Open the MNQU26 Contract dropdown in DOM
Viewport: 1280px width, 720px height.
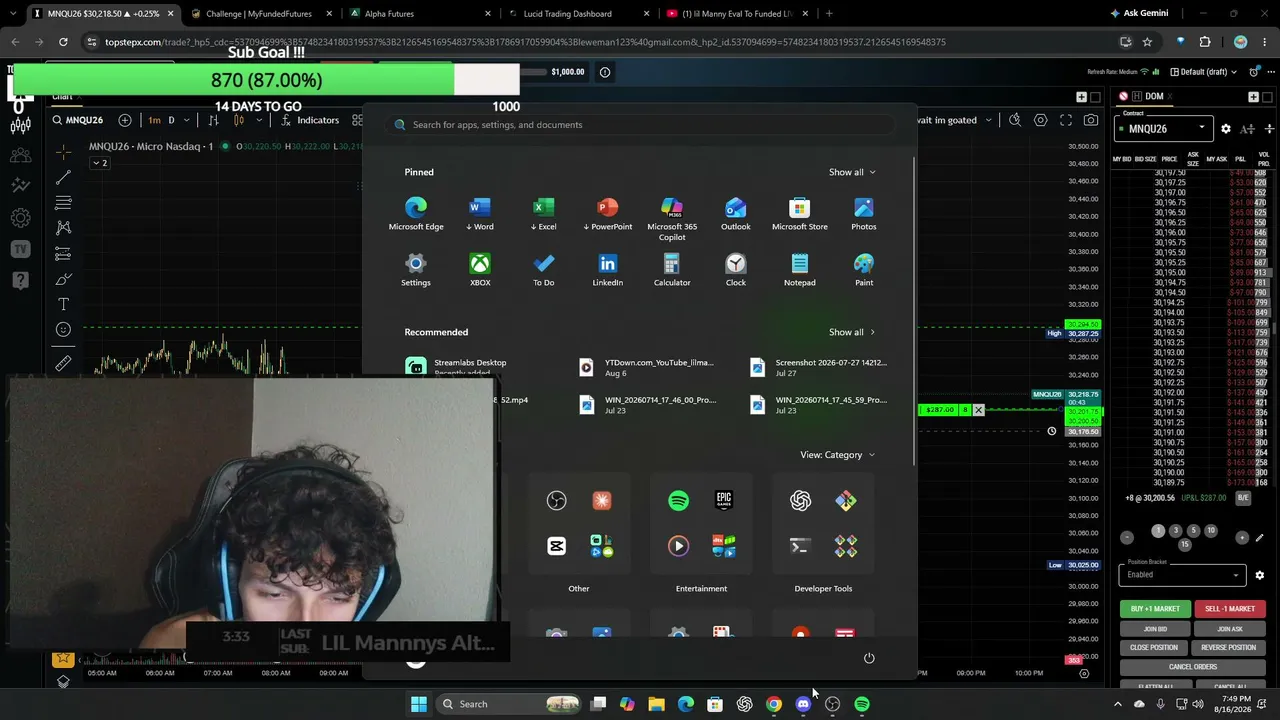pos(1165,129)
